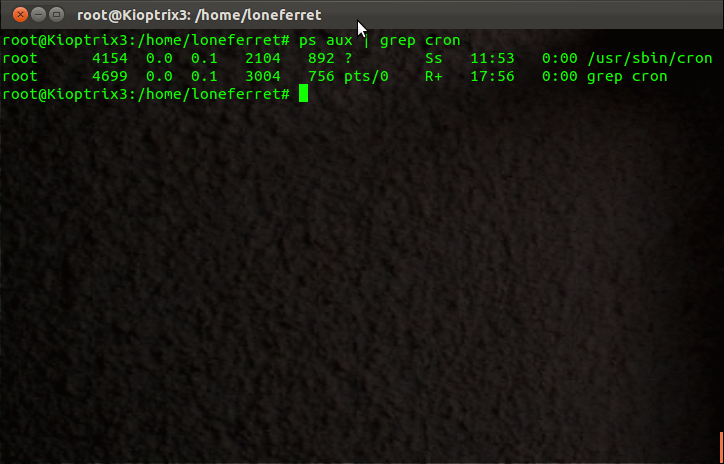Screen dimensions: 724x464
Task: Click the window title root@Kioptrix3: /home/loneferret
Action: [199, 15]
